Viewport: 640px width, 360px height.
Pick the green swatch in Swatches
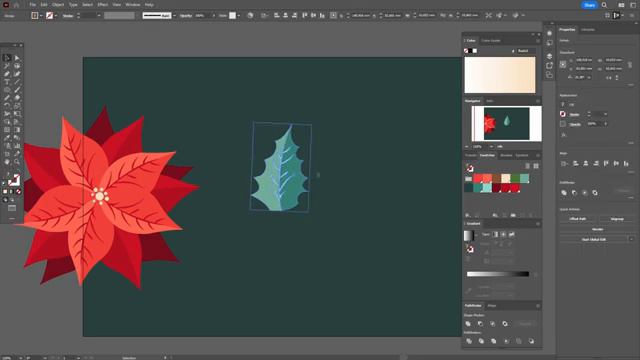click(515, 178)
